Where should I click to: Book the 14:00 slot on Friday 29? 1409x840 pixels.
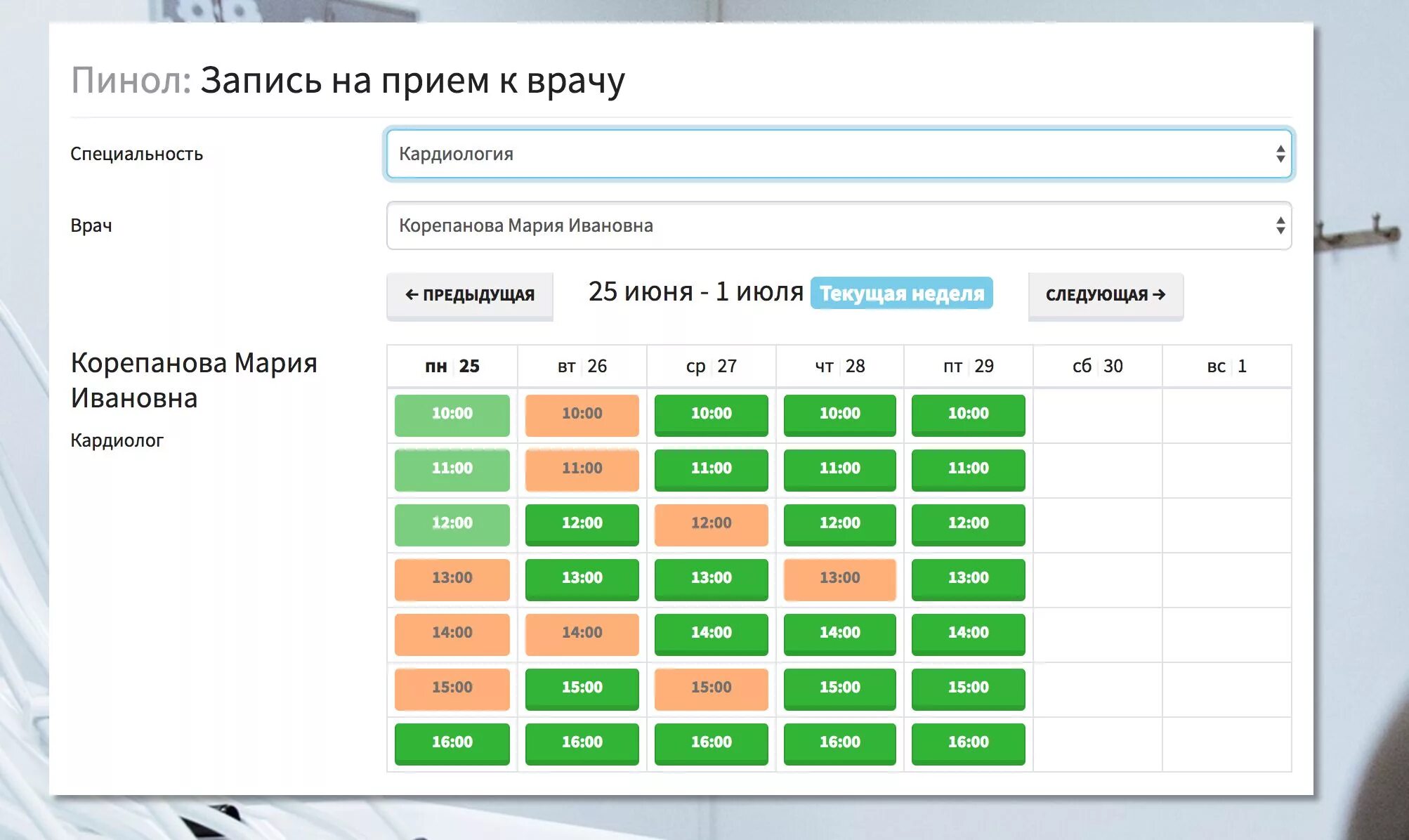(969, 634)
